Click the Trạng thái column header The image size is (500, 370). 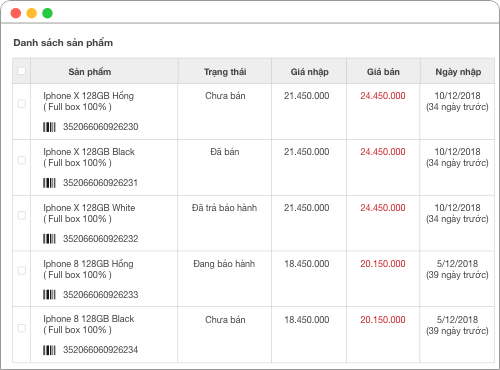tap(225, 72)
